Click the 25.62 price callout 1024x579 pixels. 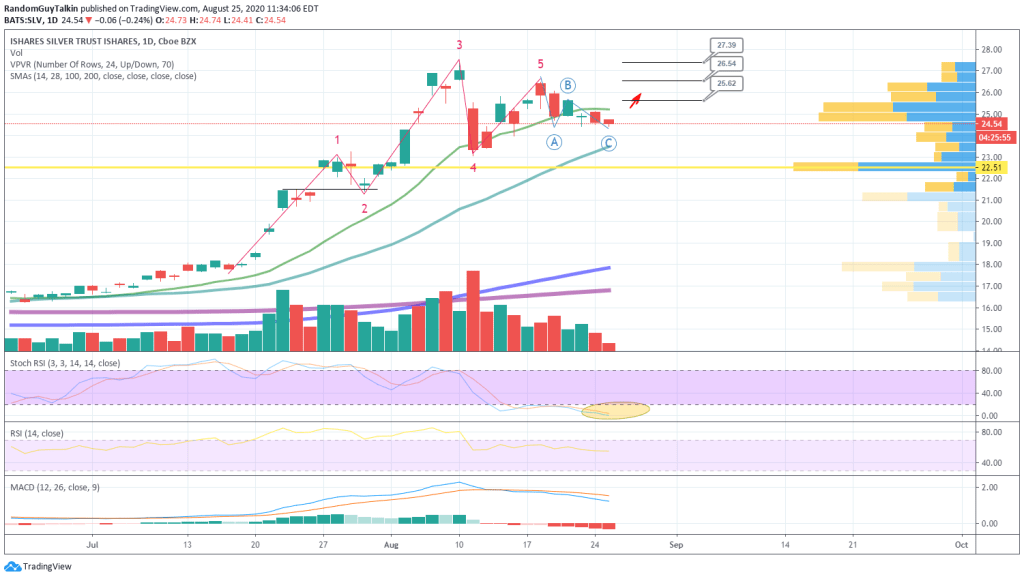coord(727,84)
